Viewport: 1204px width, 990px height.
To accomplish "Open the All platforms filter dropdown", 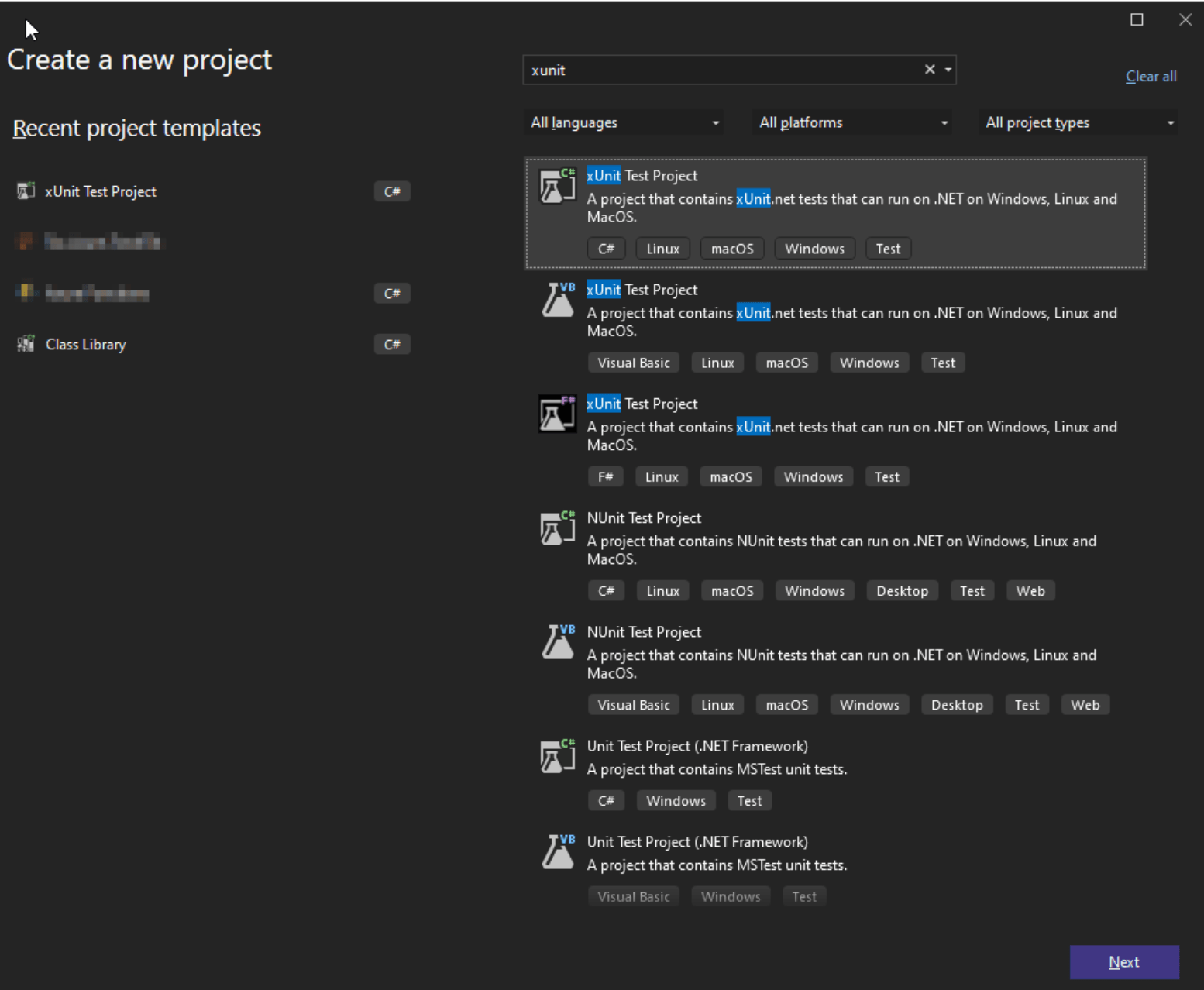I will (x=852, y=122).
